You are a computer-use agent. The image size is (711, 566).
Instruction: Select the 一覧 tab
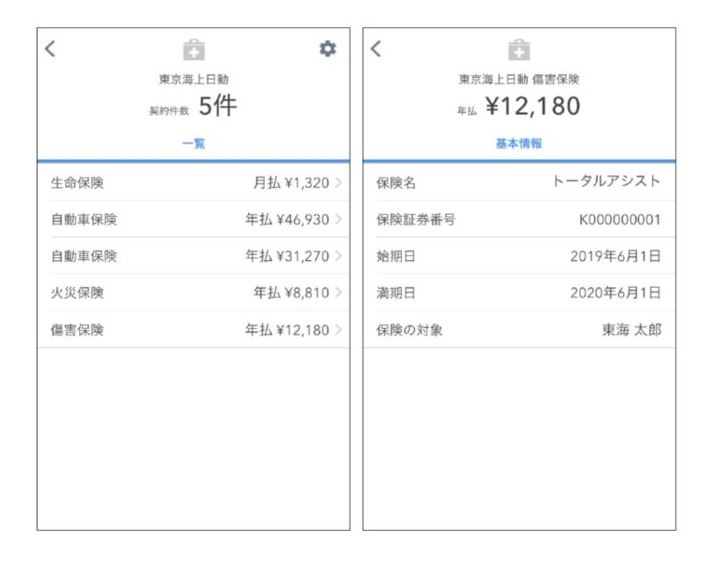pos(194,144)
